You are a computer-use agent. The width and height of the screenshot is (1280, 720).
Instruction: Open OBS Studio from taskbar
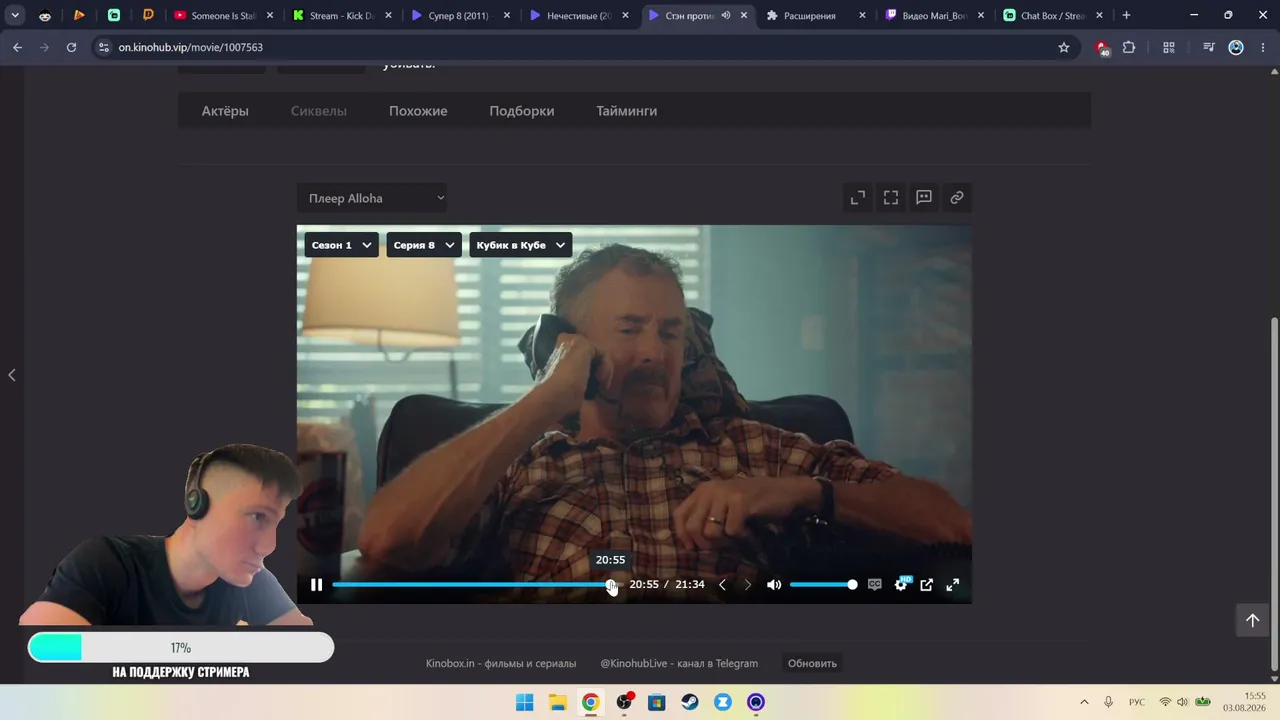tap(624, 702)
